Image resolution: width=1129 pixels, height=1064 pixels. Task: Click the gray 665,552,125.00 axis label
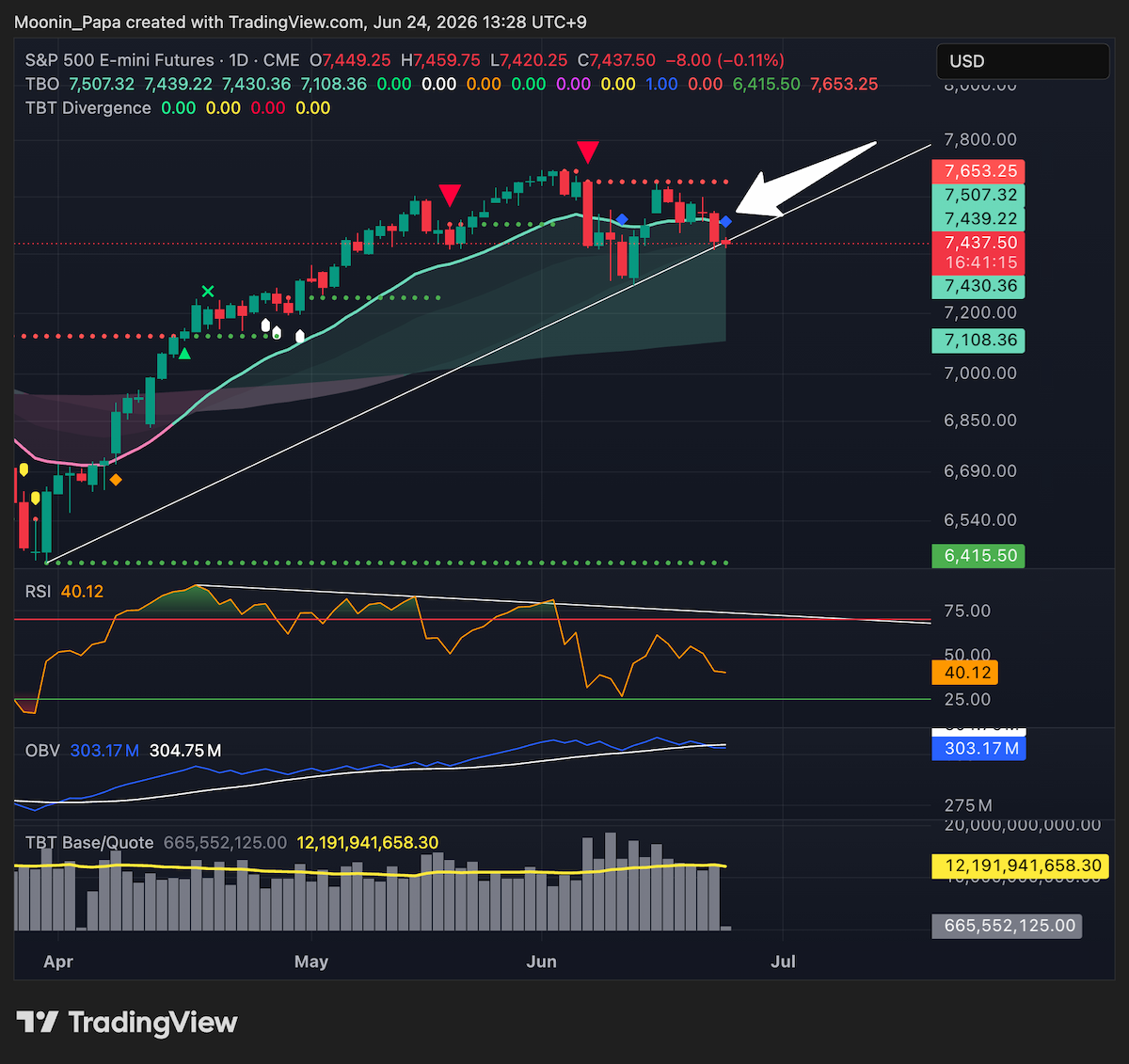[1007, 926]
